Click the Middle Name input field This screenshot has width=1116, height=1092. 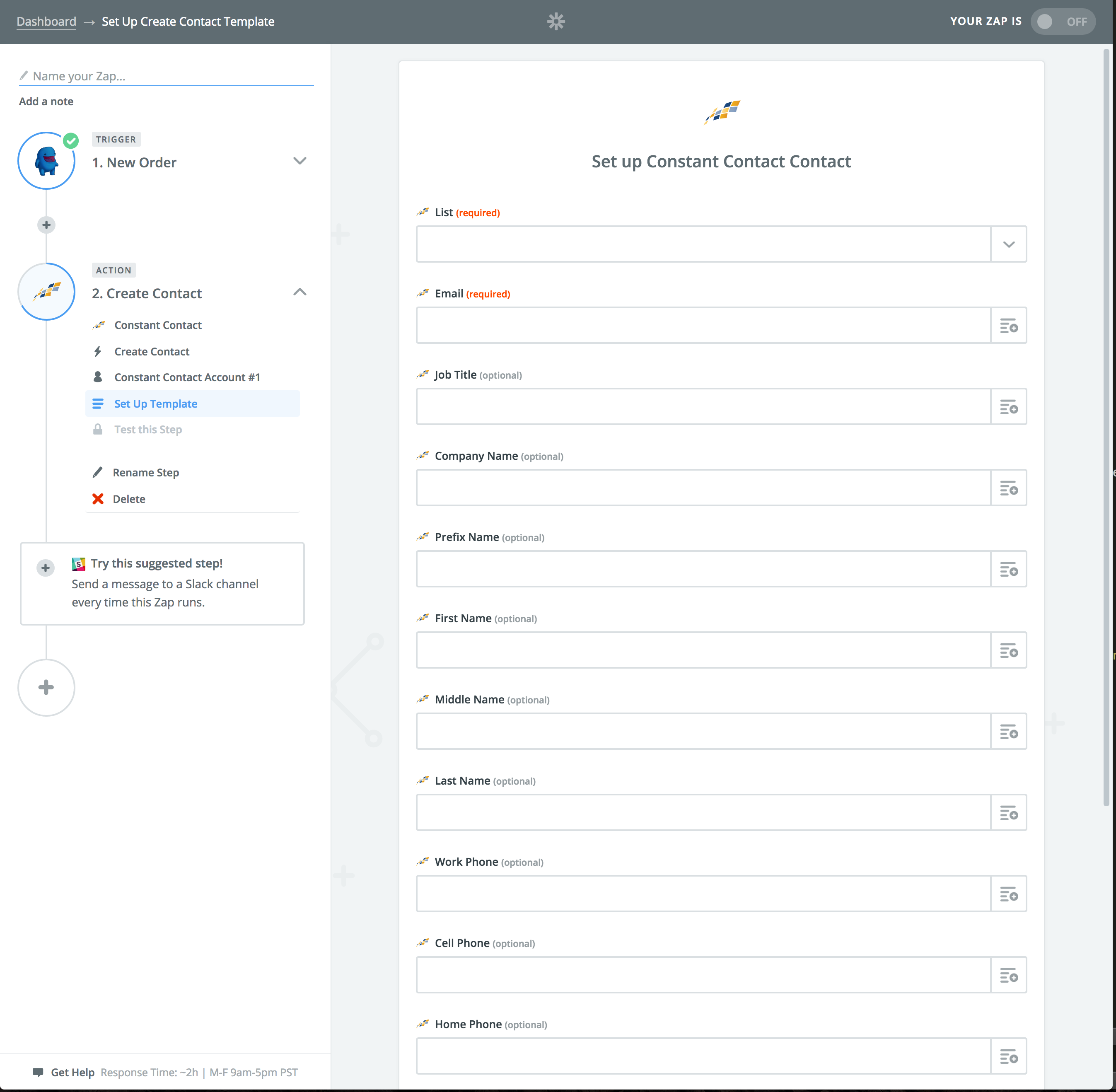pyautogui.click(x=703, y=731)
